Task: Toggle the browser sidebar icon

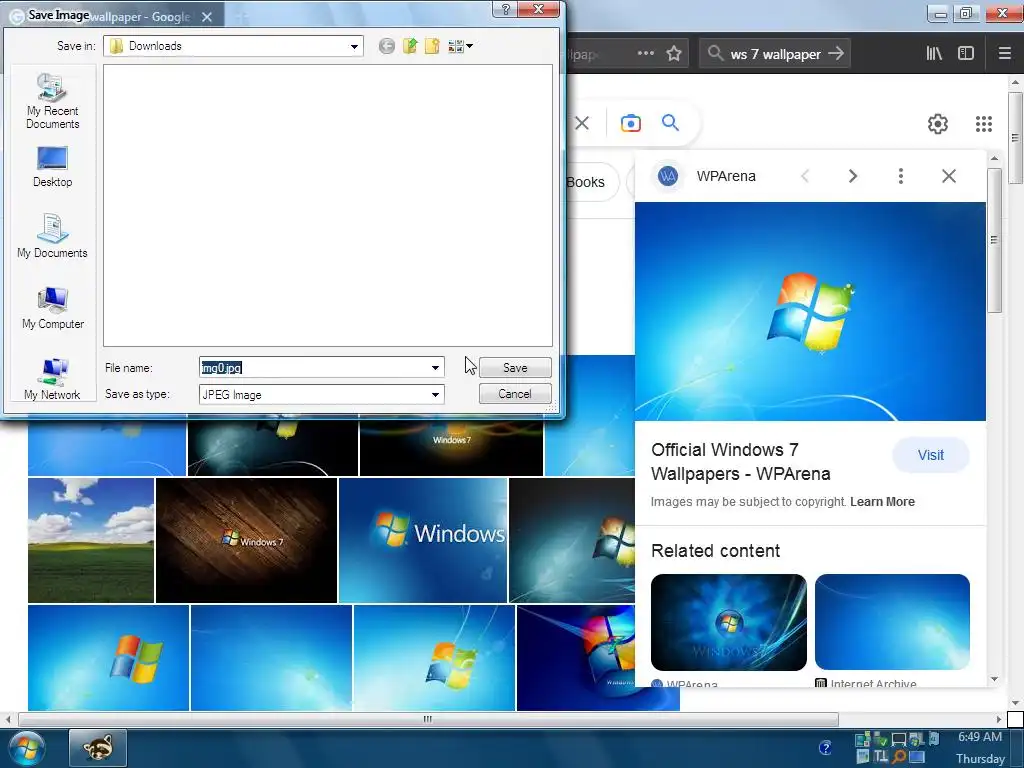Action: [x=966, y=53]
